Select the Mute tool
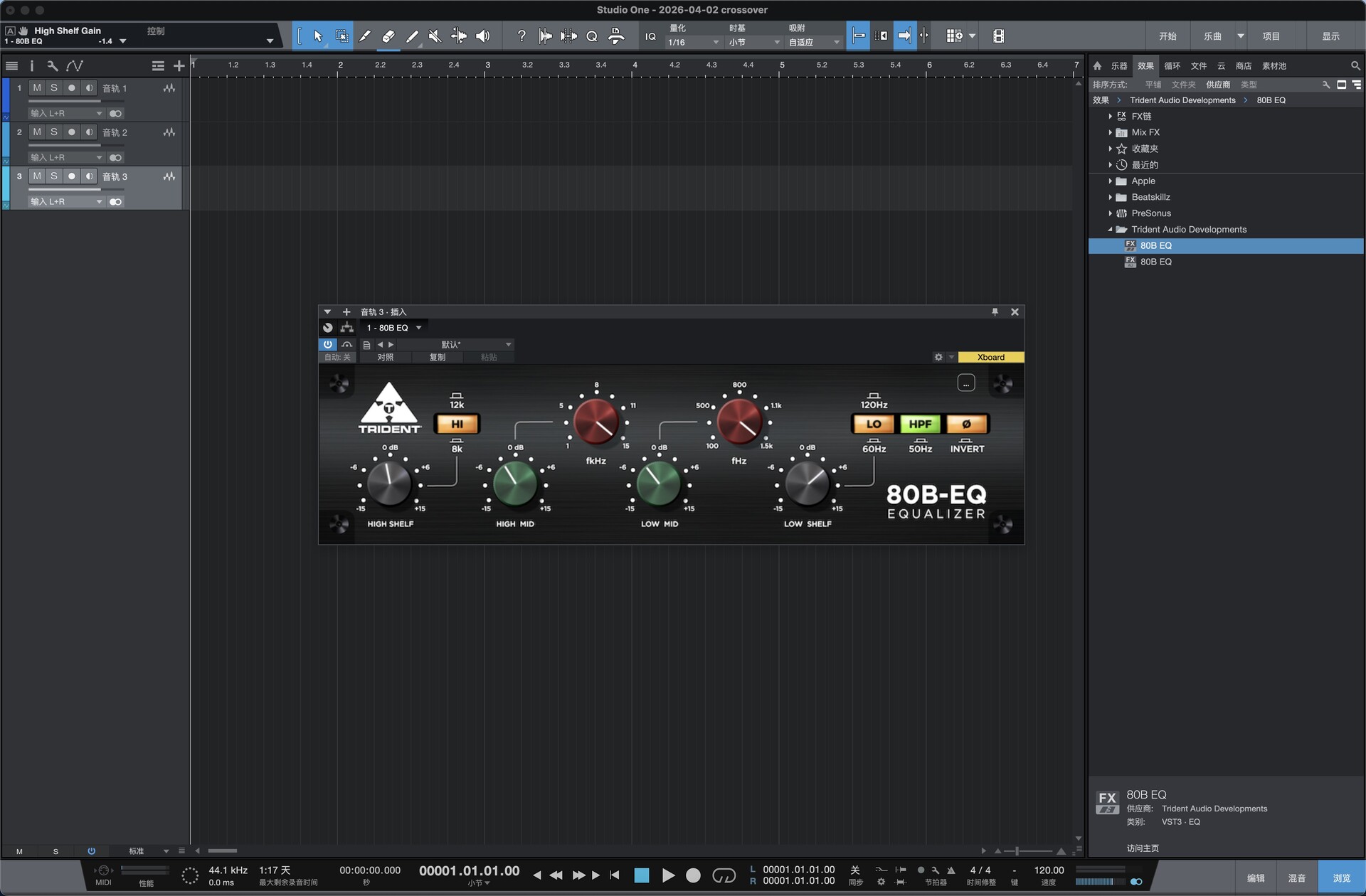1366x896 pixels. pyautogui.click(x=435, y=36)
